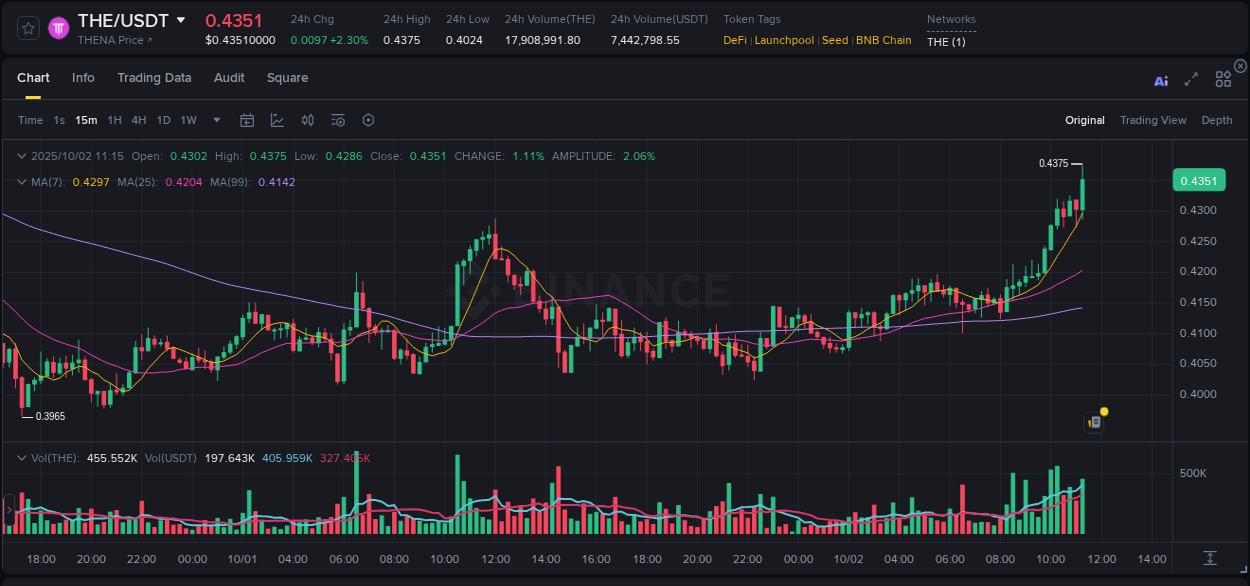Open the THE/USDT pair selector dropdown
The height and width of the screenshot is (586, 1250).
181,20
